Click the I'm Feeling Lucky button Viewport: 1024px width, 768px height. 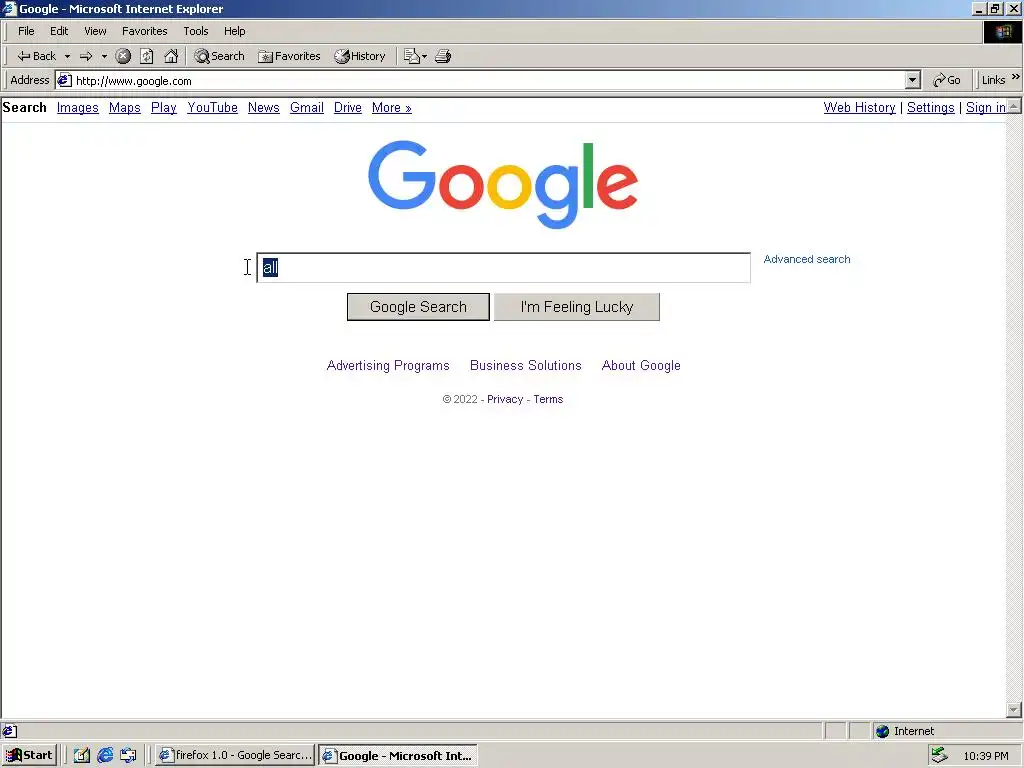pyautogui.click(x=577, y=307)
